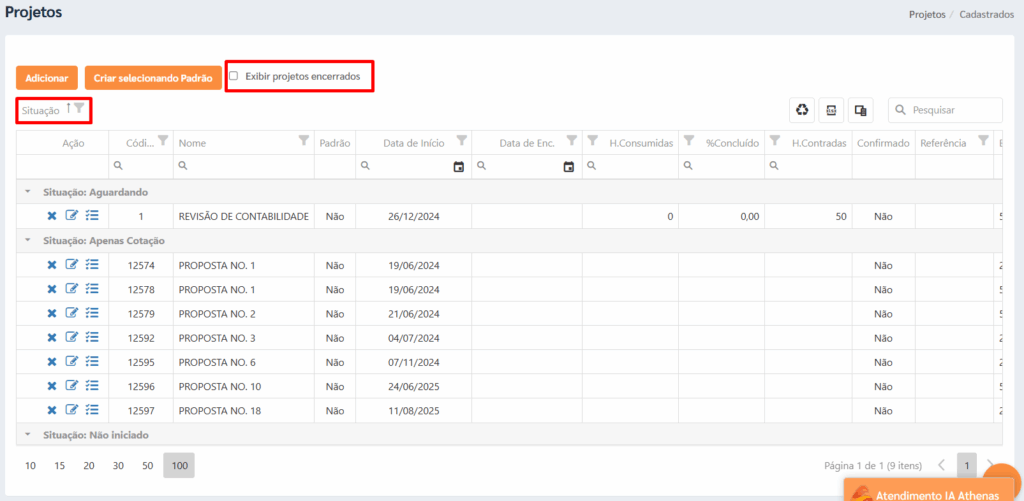Set page size to 10 items
The height and width of the screenshot is (501, 1024).
(31, 466)
